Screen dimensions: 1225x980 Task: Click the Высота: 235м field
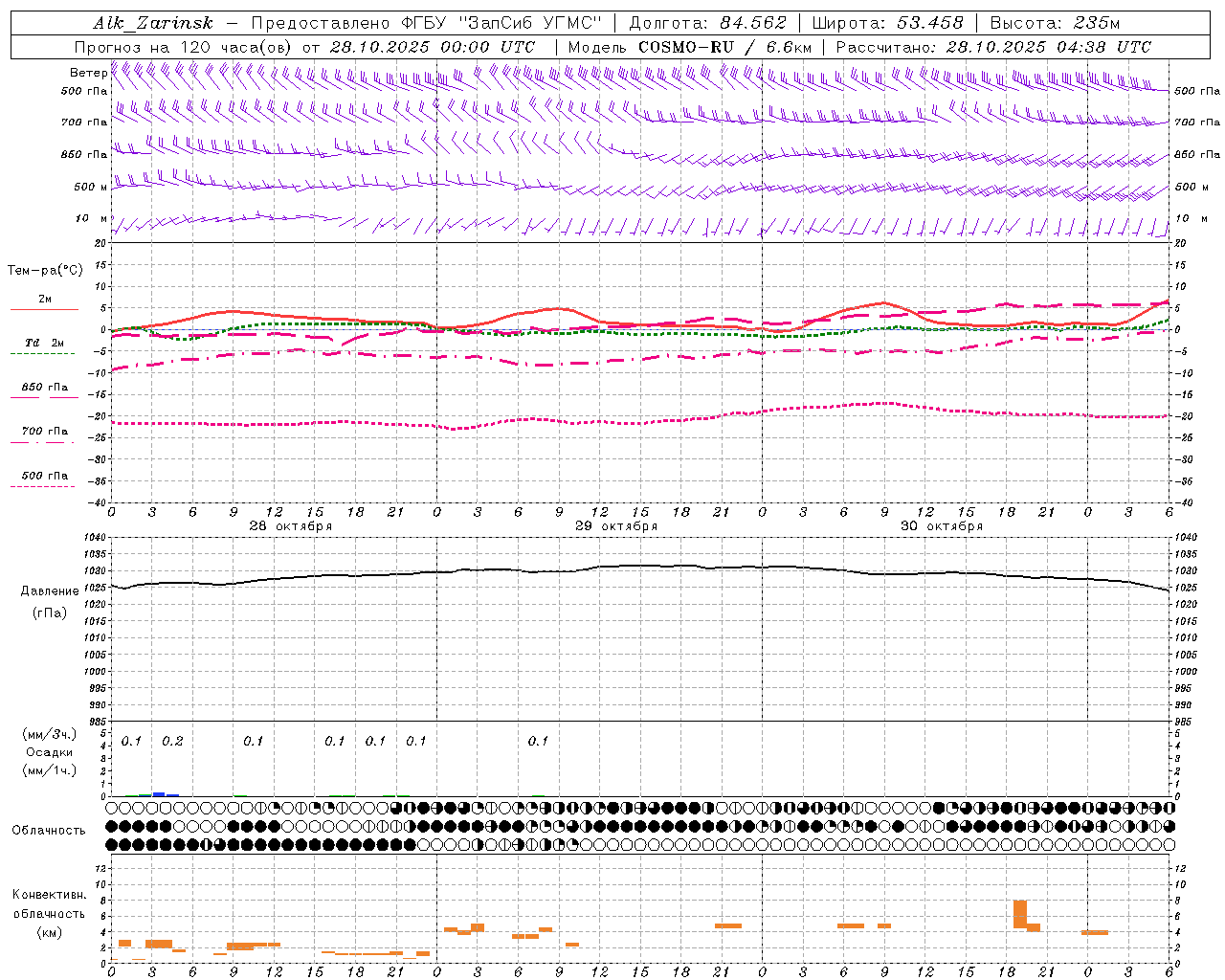1055,23
